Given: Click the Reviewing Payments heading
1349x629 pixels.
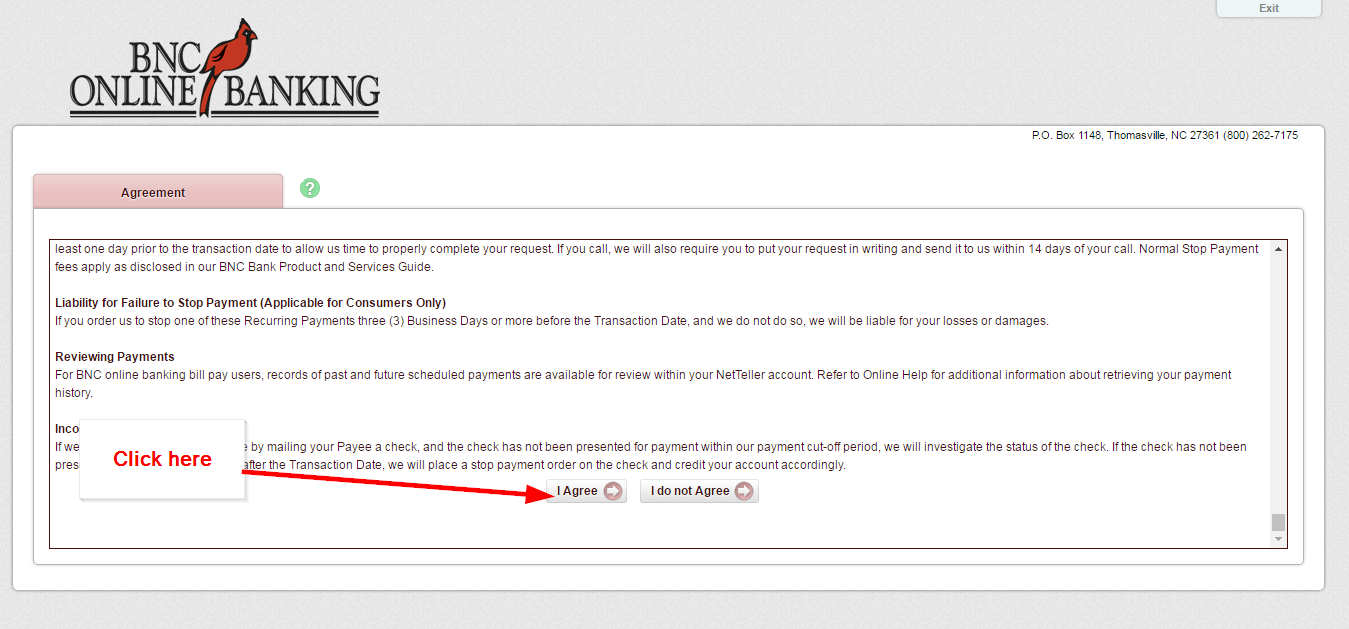Looking at the screenshot, I should click(x=115, y=357).
